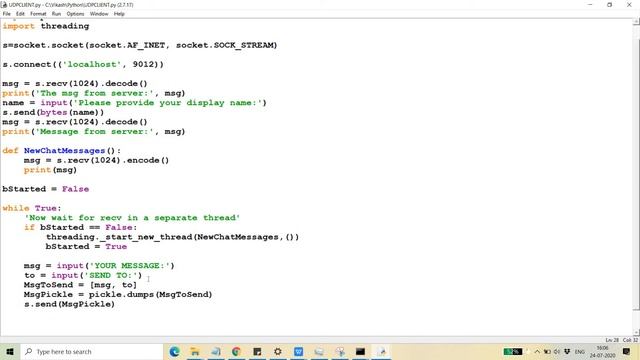Open File Explorer from taskbar

pos(195,351)
